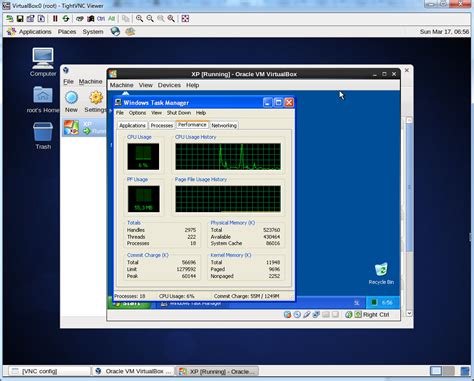Viewport: 474px width, 381px height.
Task: Open Task Manager View menu
Action: click(156, 113)
